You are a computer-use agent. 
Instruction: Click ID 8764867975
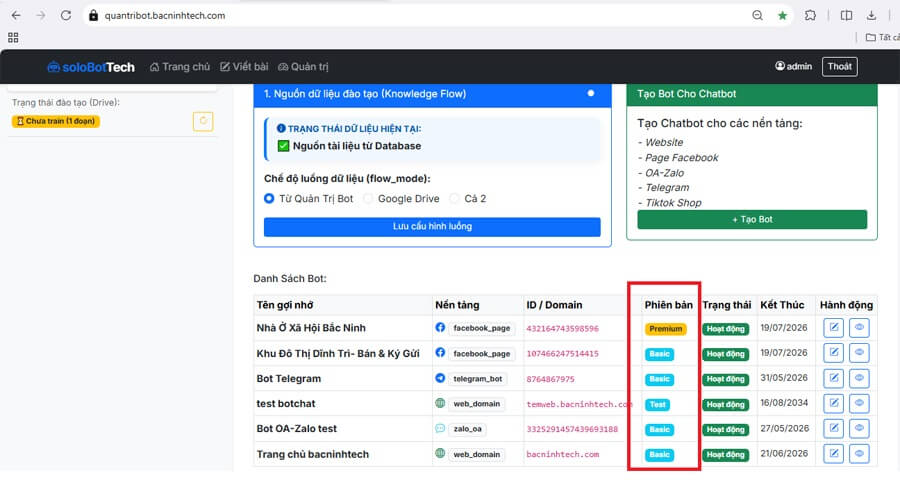(x=550, y=380)
